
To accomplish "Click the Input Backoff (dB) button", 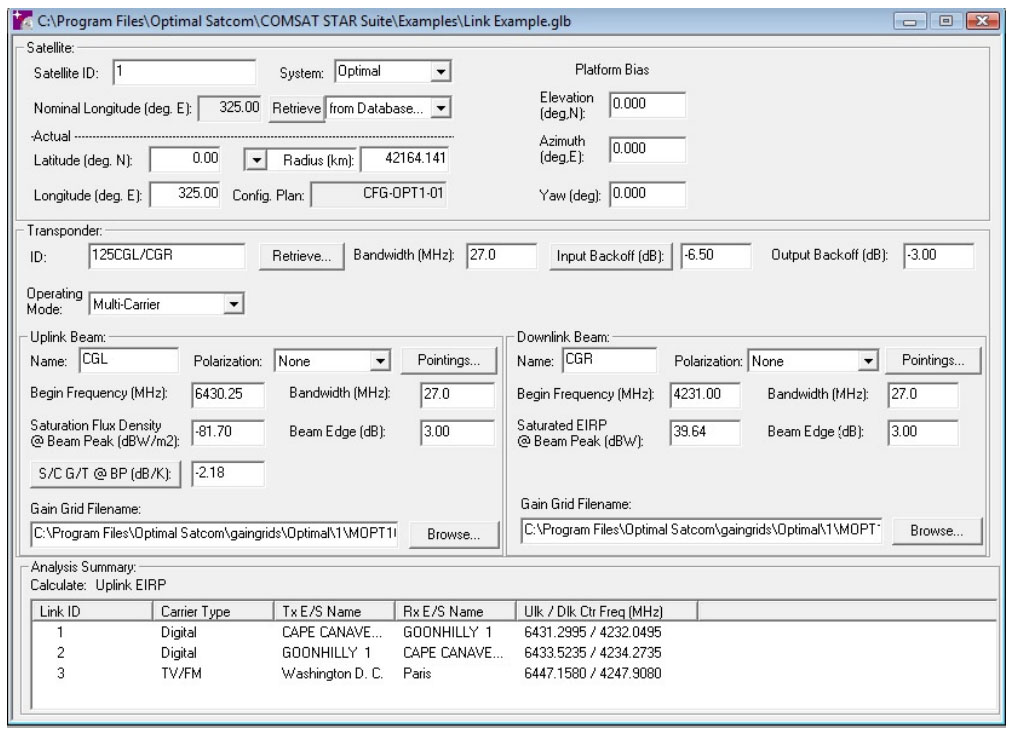I will pyautogui.click(x=611, y=256).
